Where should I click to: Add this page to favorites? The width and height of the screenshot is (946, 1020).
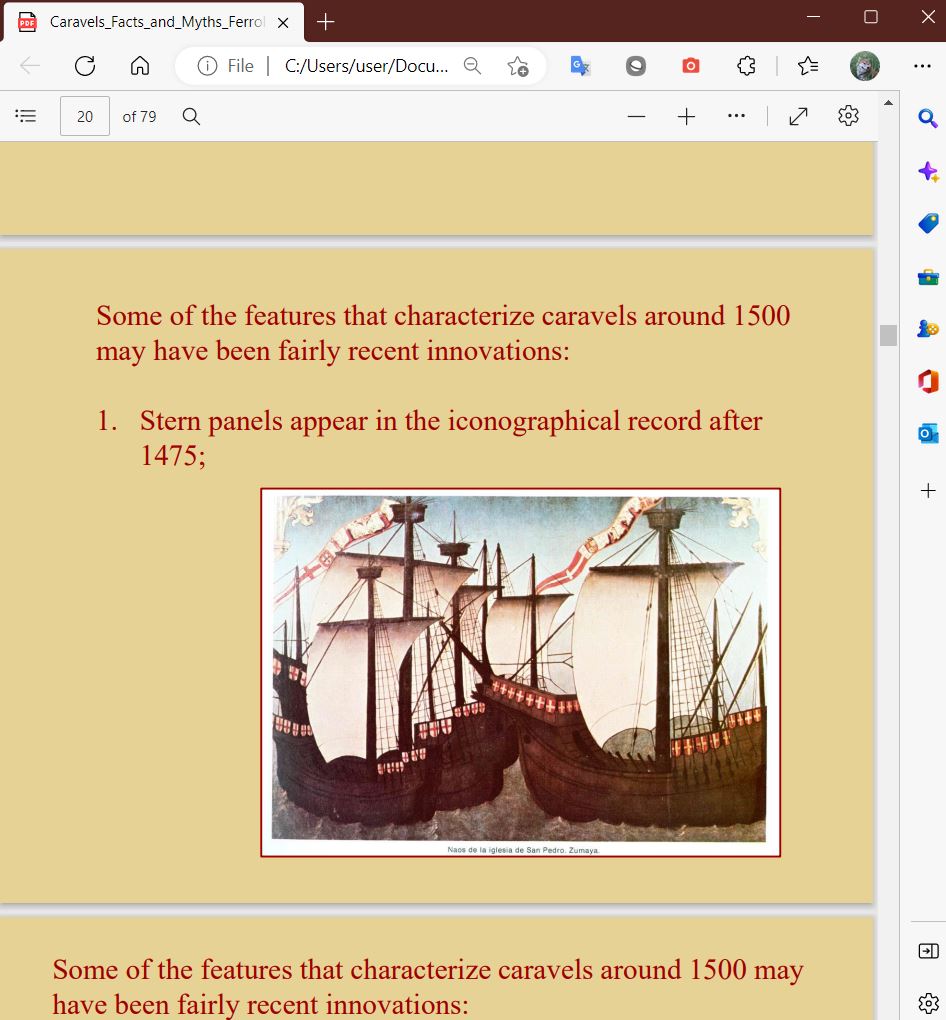(x=517, y=66)
